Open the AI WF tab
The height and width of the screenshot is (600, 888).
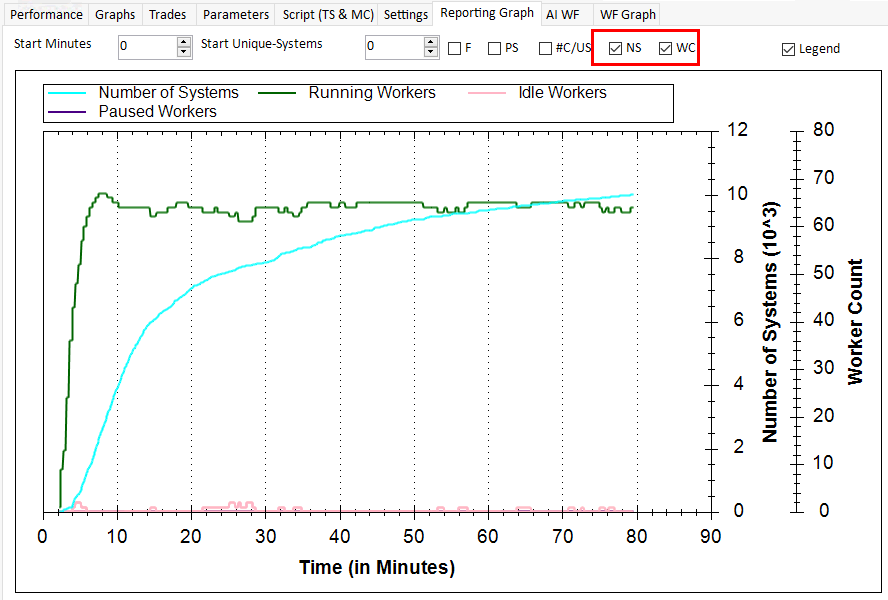(563, 15)
